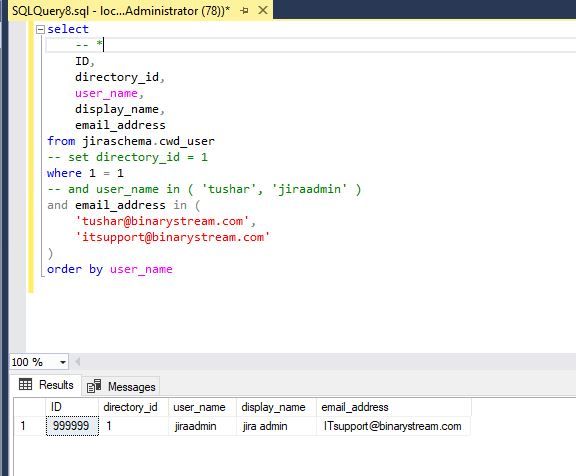
Task: Click the pink 'user_name,' line in select list
Action: pos(109,93)
